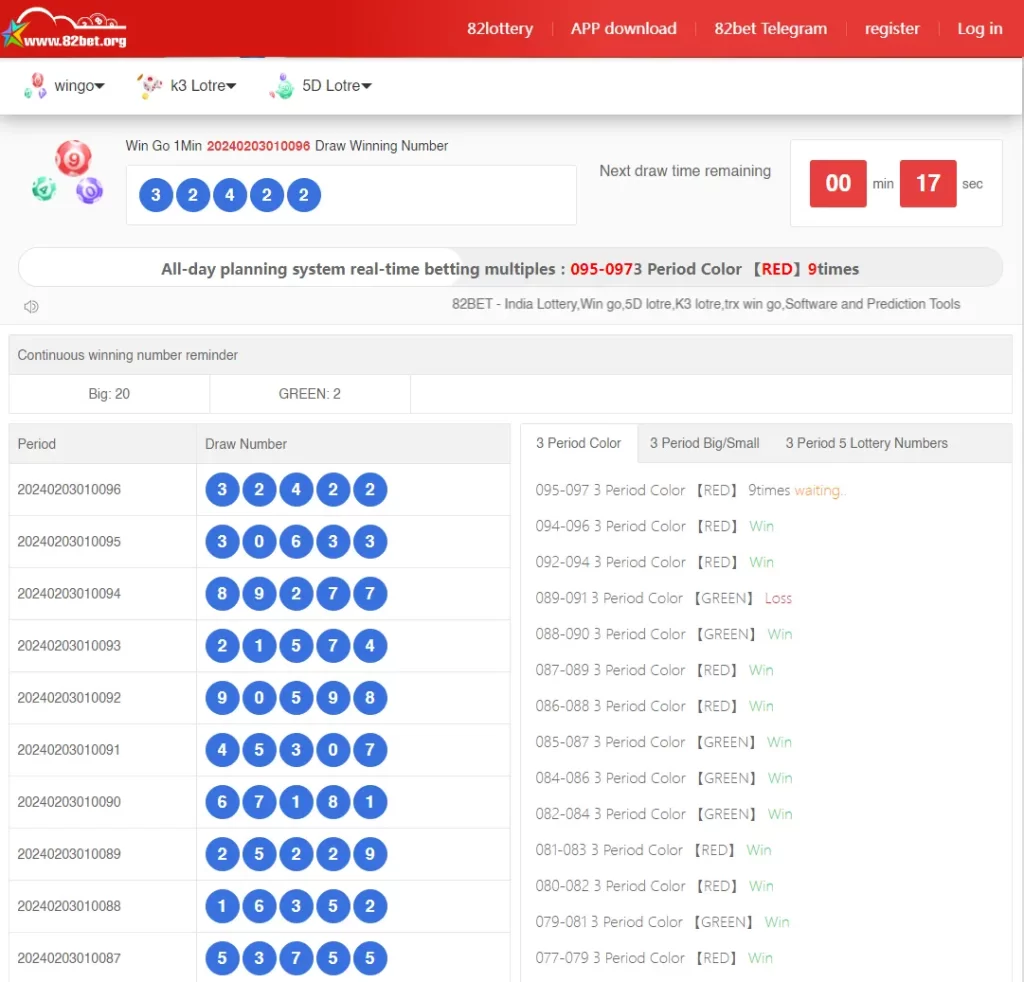Viewport: 1024px width, 982px height.
Task: Click the sound speaker icon
Action: (x=31, y=306)
